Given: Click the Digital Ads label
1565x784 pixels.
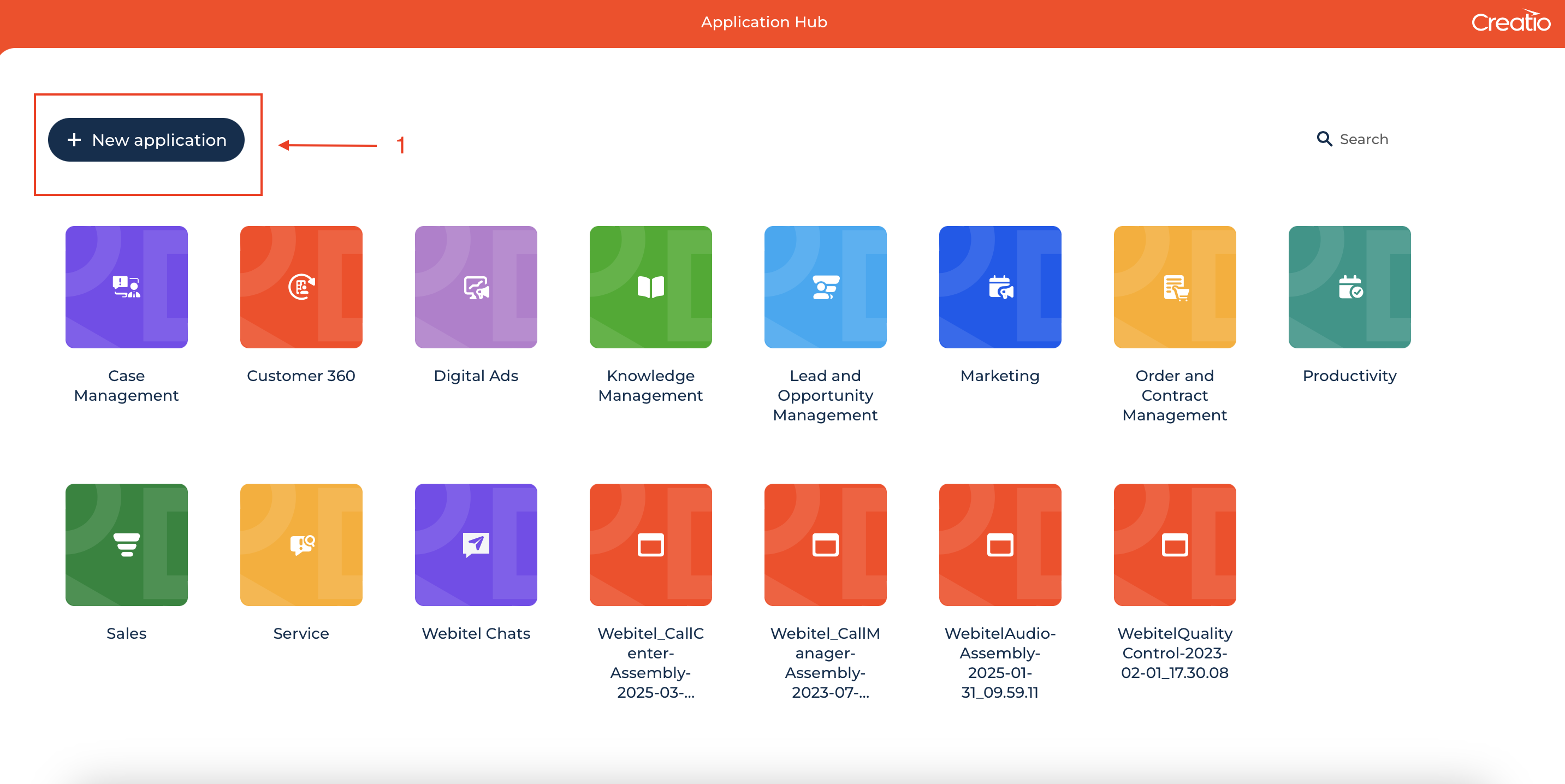Looking at the screenshot, I should click(x=476, y=376).
